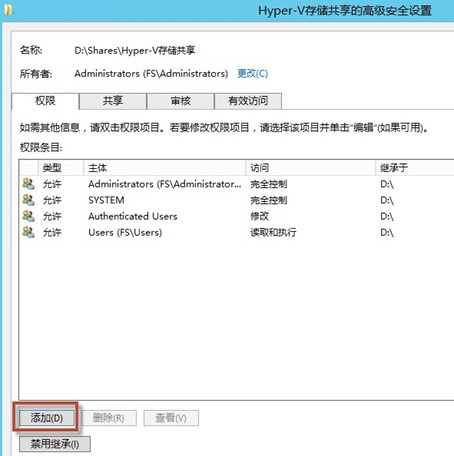Click the 禁用继承(I) button
Image resolution: width=454 pixels, height=456 pixels.
(x=55, y=444)
